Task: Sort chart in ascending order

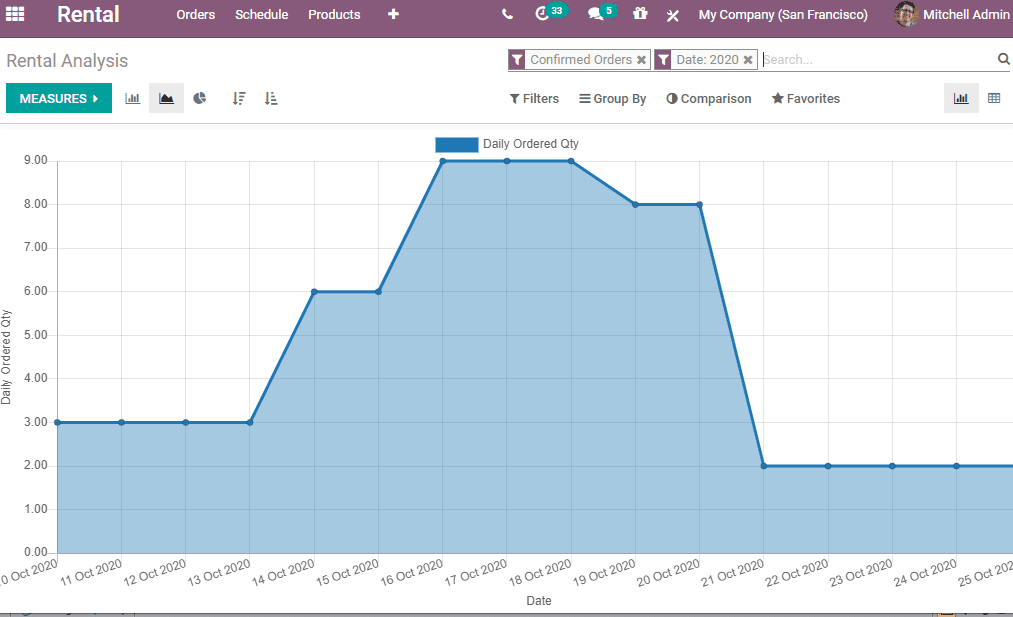Action: click(271, 98)
